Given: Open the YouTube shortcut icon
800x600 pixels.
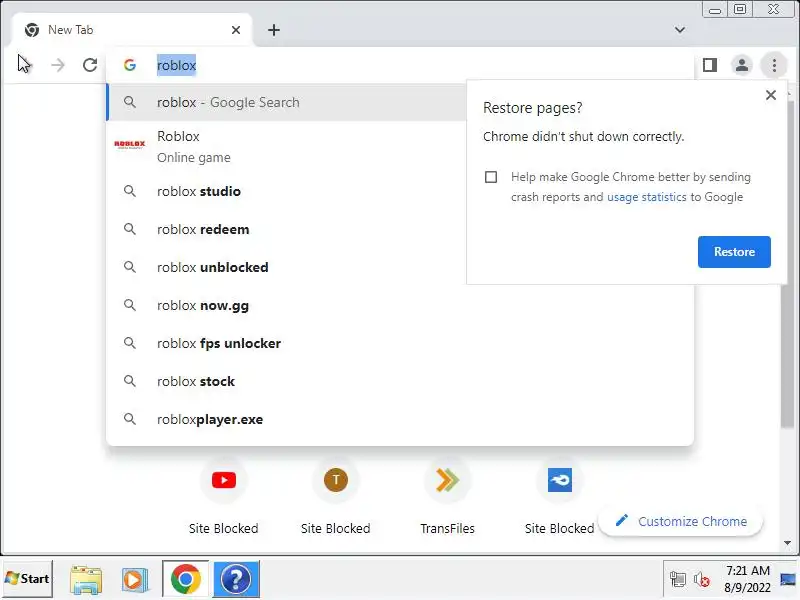Looking at the screenshot, I should [x=223, y=480].
